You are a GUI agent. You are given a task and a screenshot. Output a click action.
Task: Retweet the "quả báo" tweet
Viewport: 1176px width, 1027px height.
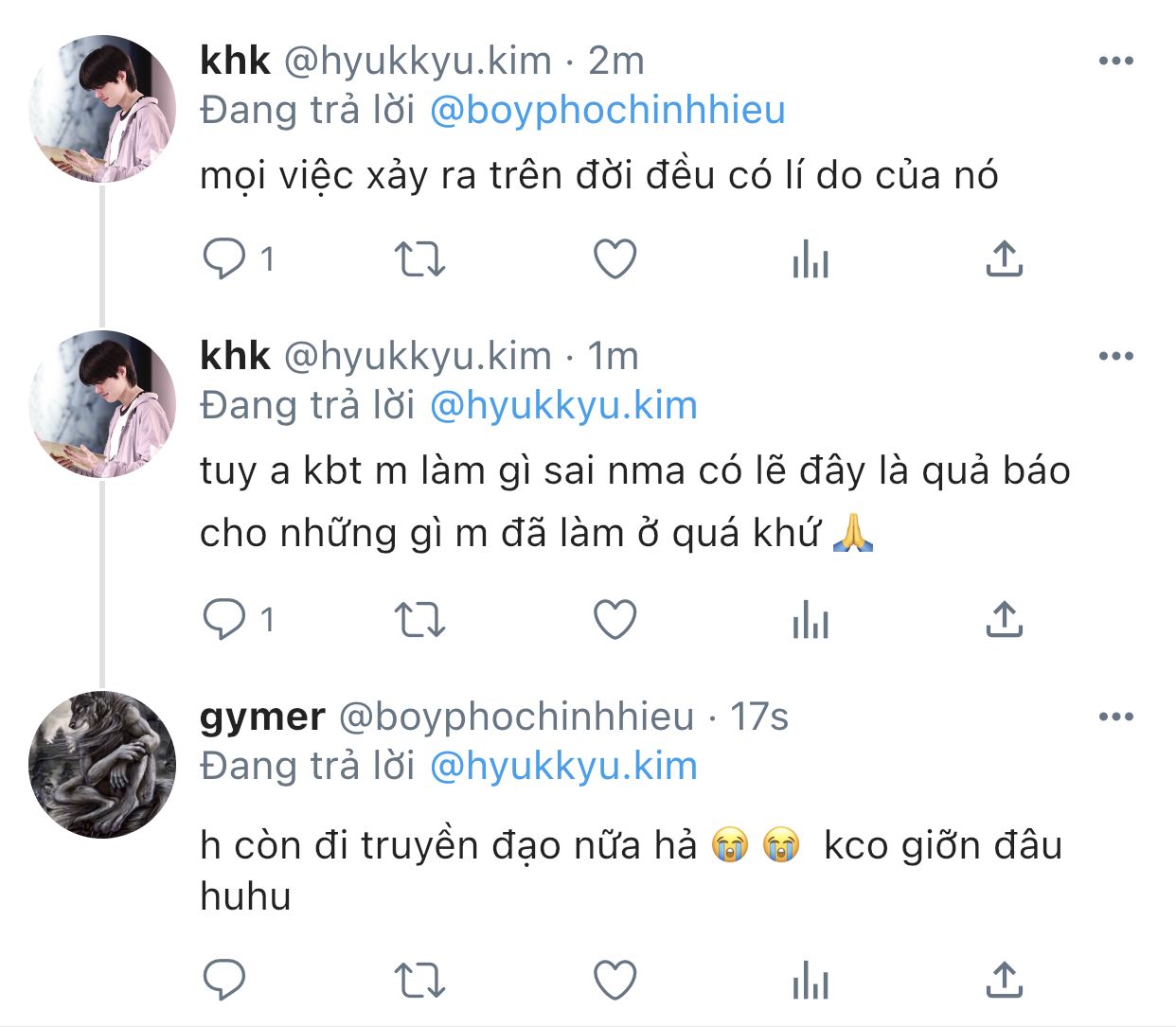click(419, 620)
